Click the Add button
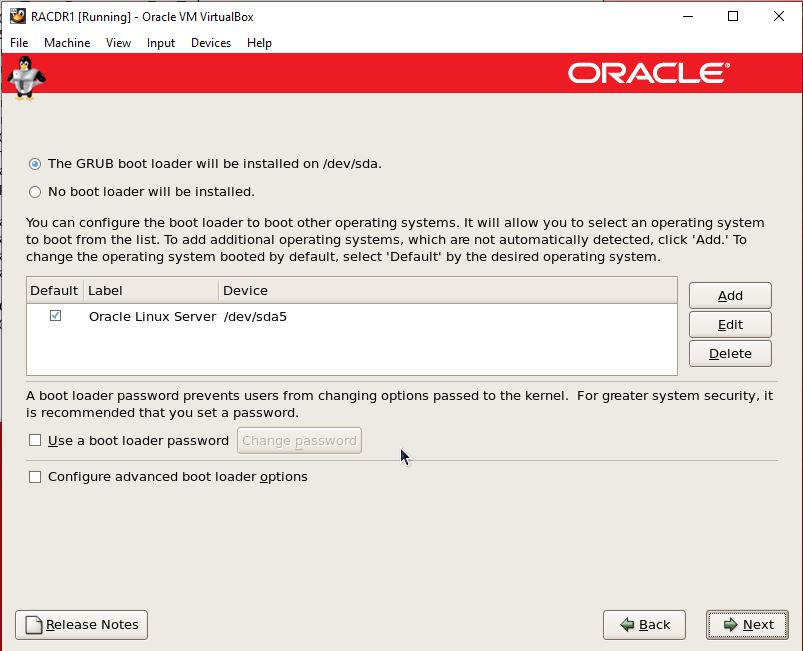The image size is (803, 651). click(730, 296)
